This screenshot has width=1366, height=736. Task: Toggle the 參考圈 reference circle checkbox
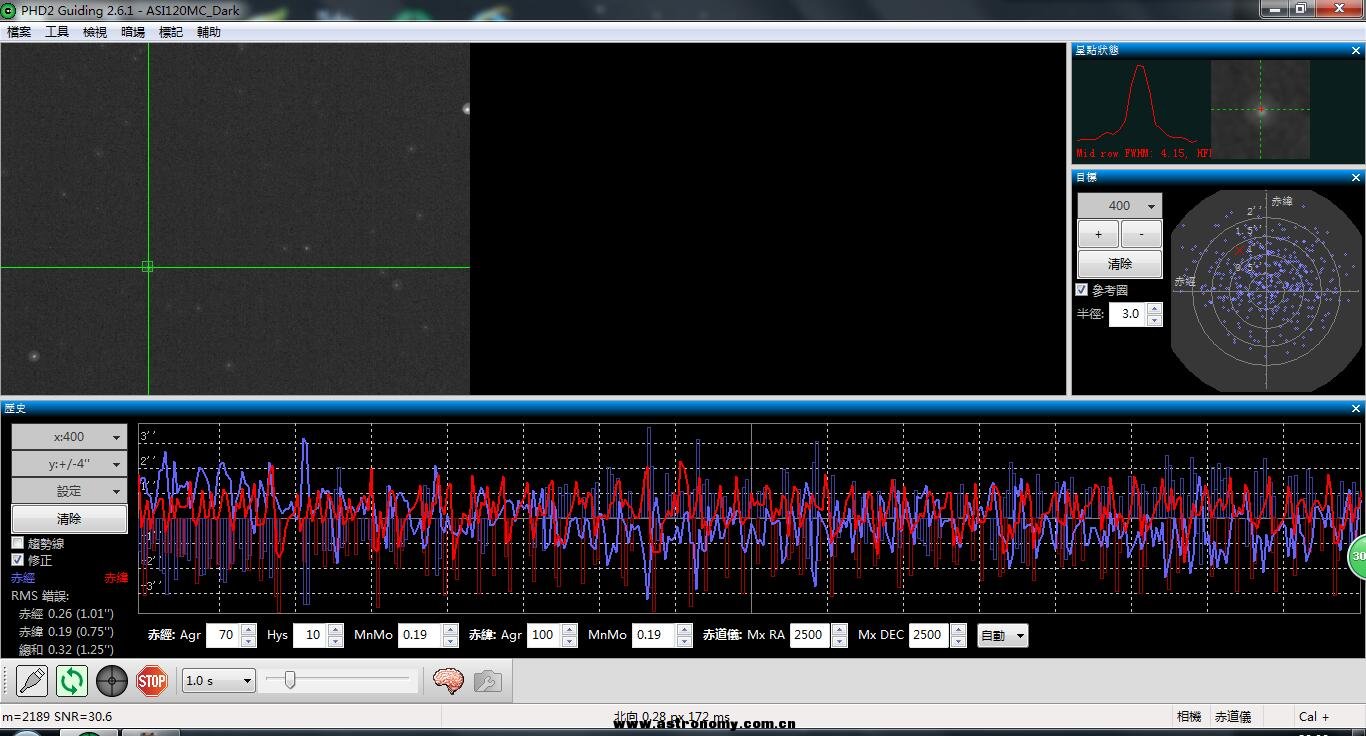tap(1081, 290)
